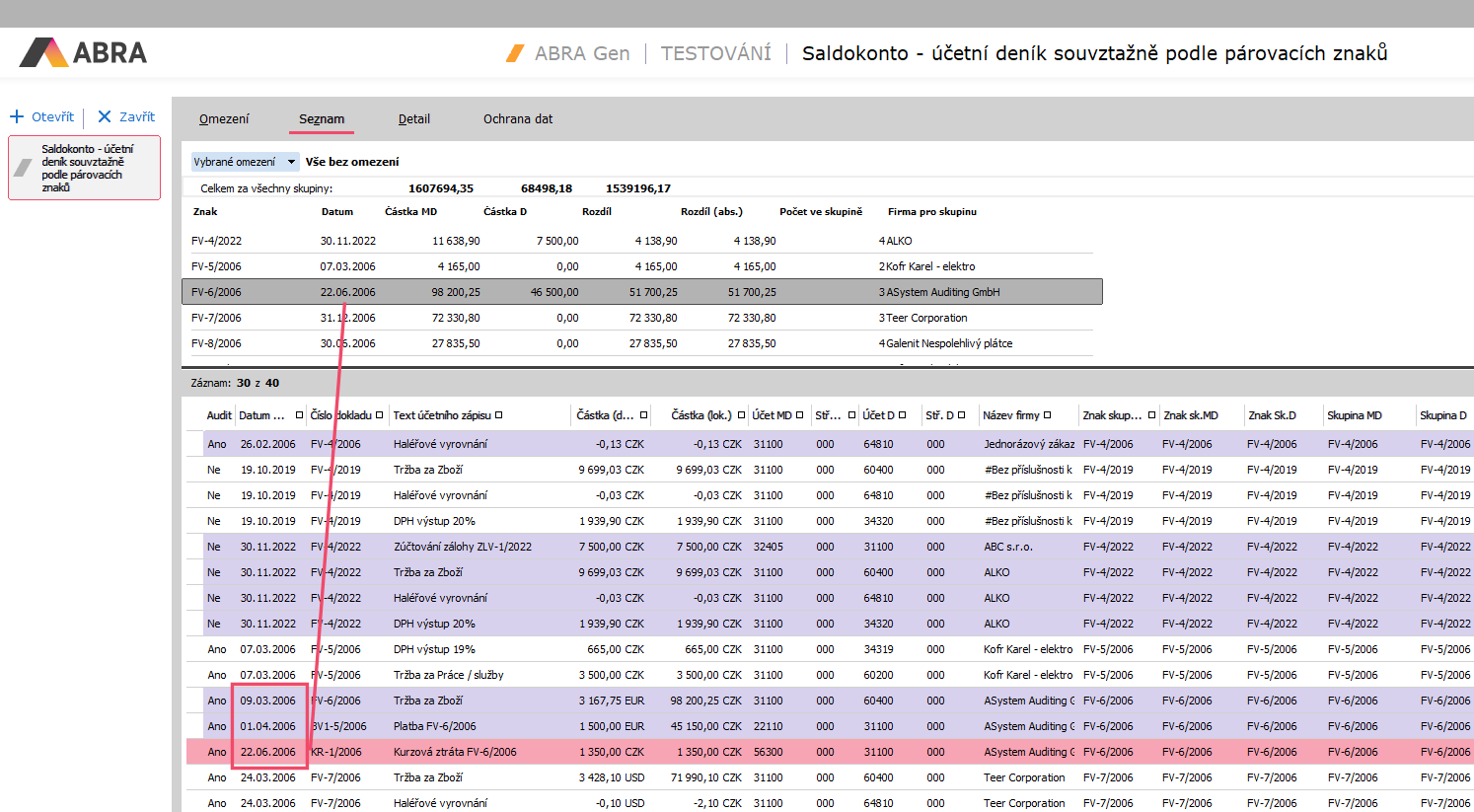Image resolution: width=1474 pixels, height=812 pixels.
Task: Open the Detail tab
Action: coord(413,119)
